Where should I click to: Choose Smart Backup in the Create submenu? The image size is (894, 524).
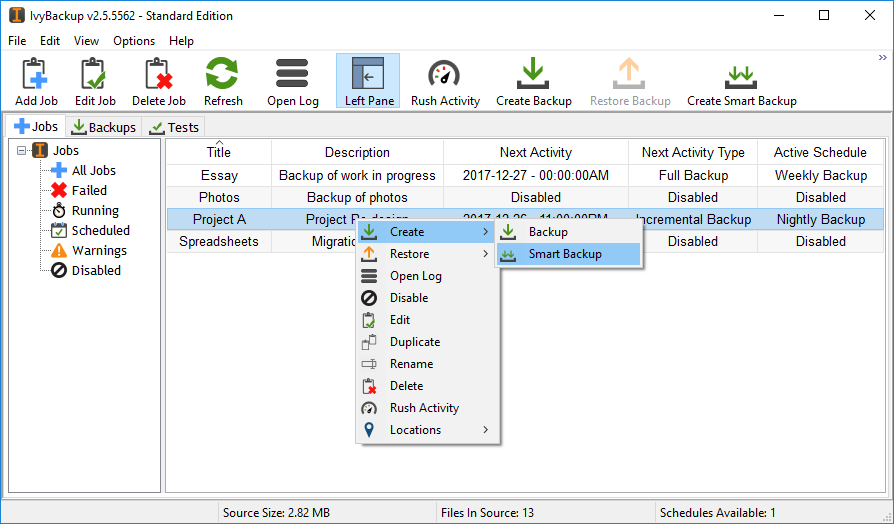tap(568, 254)
